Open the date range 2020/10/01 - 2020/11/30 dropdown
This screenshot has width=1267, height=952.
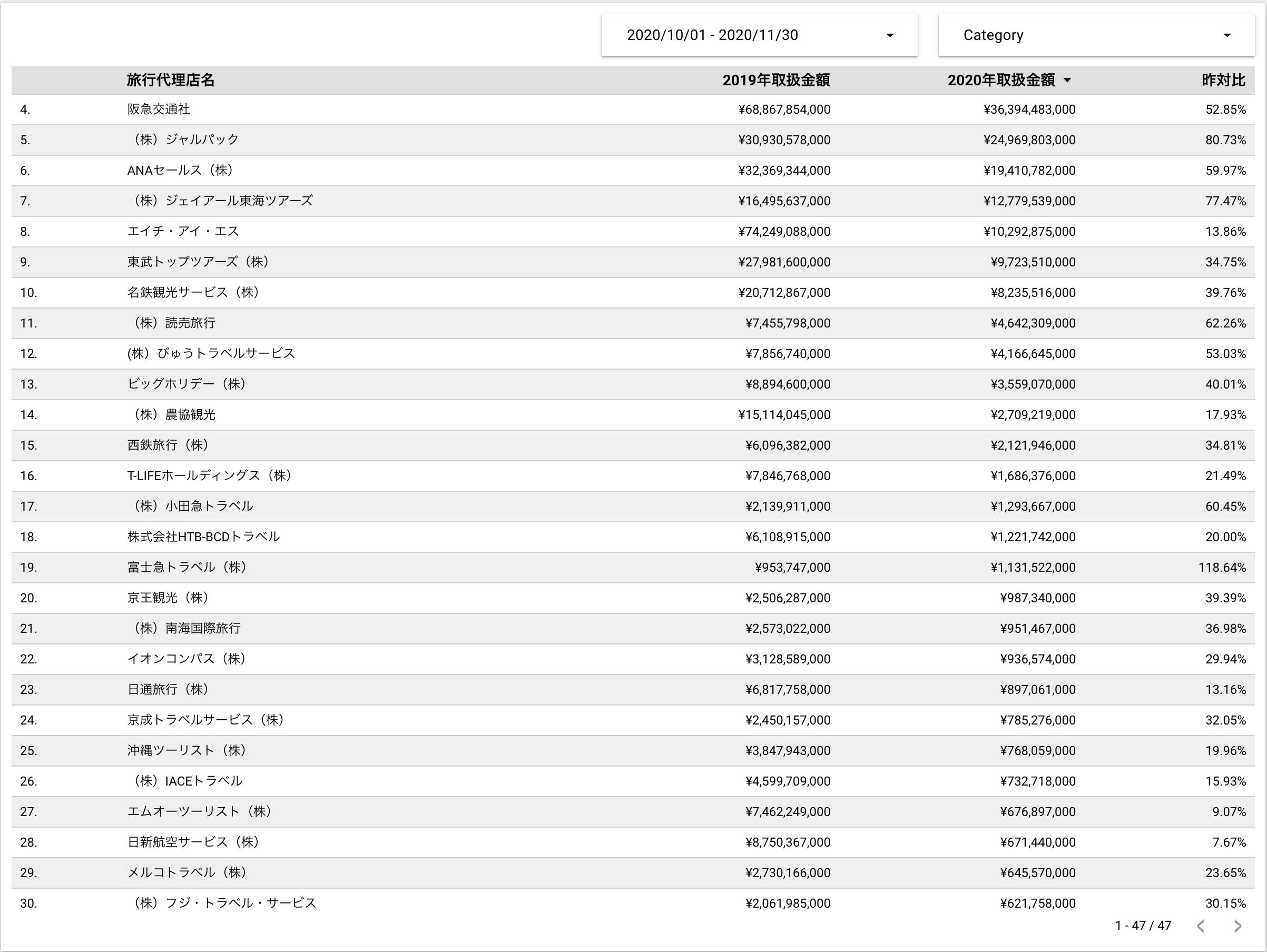tap(759, 35)
